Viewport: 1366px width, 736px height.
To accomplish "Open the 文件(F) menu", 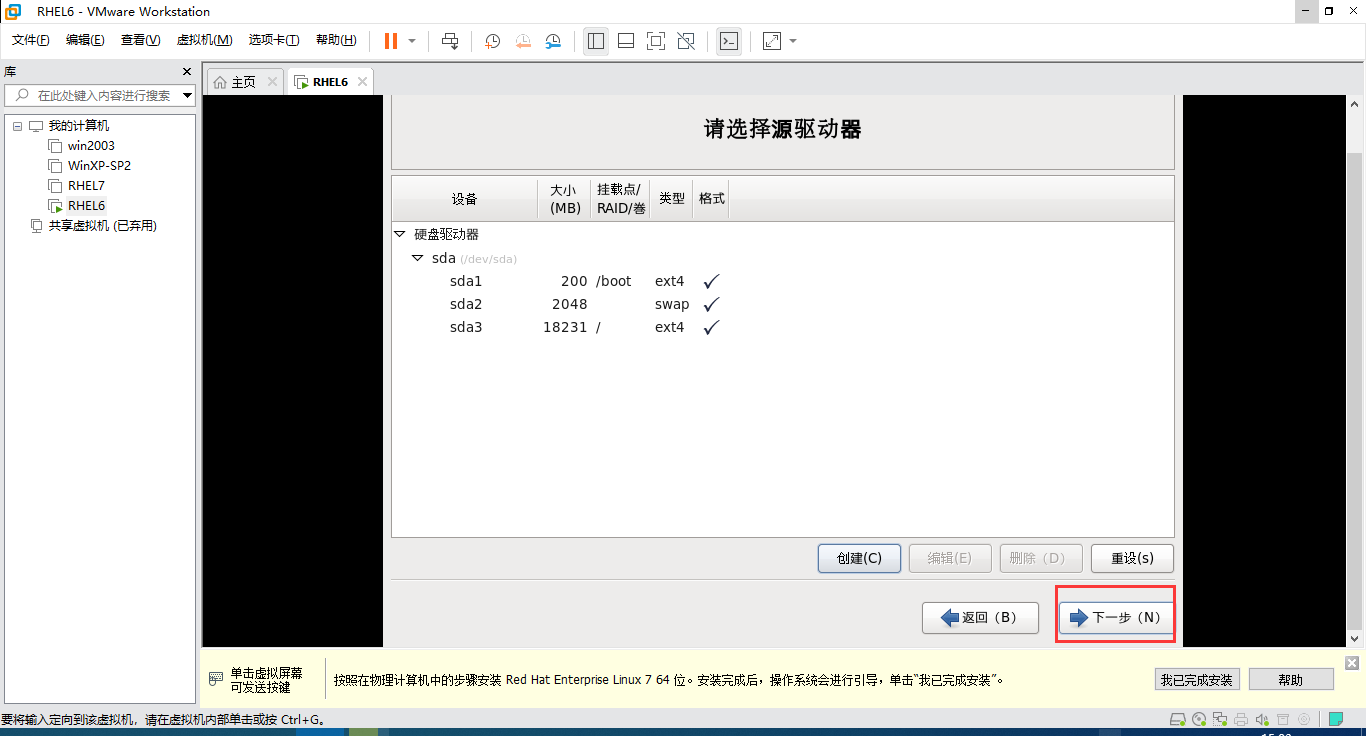I will pos(31,40).
